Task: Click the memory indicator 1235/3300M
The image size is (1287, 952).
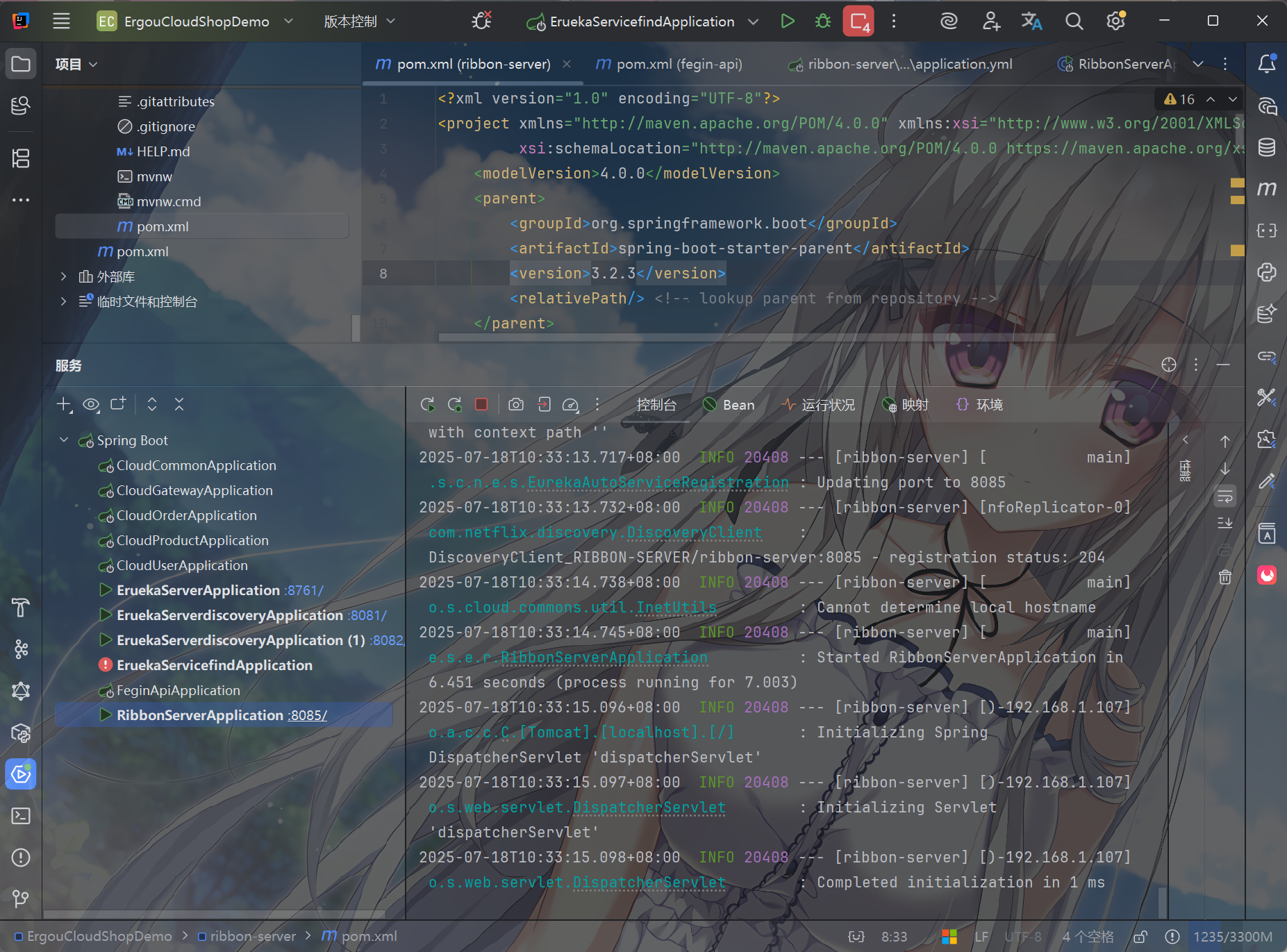Action: (1232, 937)
